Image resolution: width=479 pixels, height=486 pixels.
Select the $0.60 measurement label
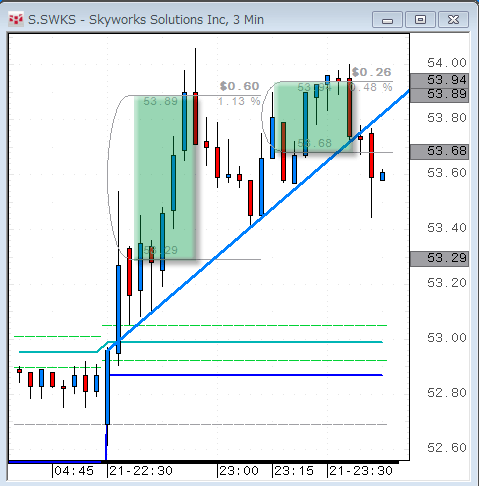(x=239, y=87)
